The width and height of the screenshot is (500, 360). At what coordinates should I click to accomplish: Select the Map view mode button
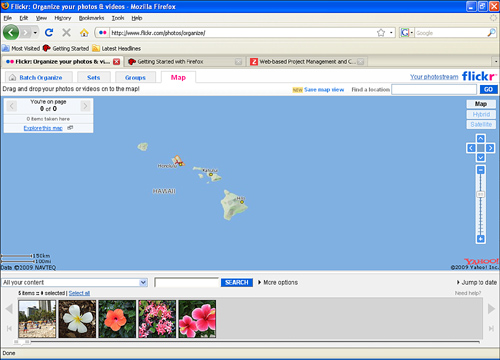(x=481, y=104)
